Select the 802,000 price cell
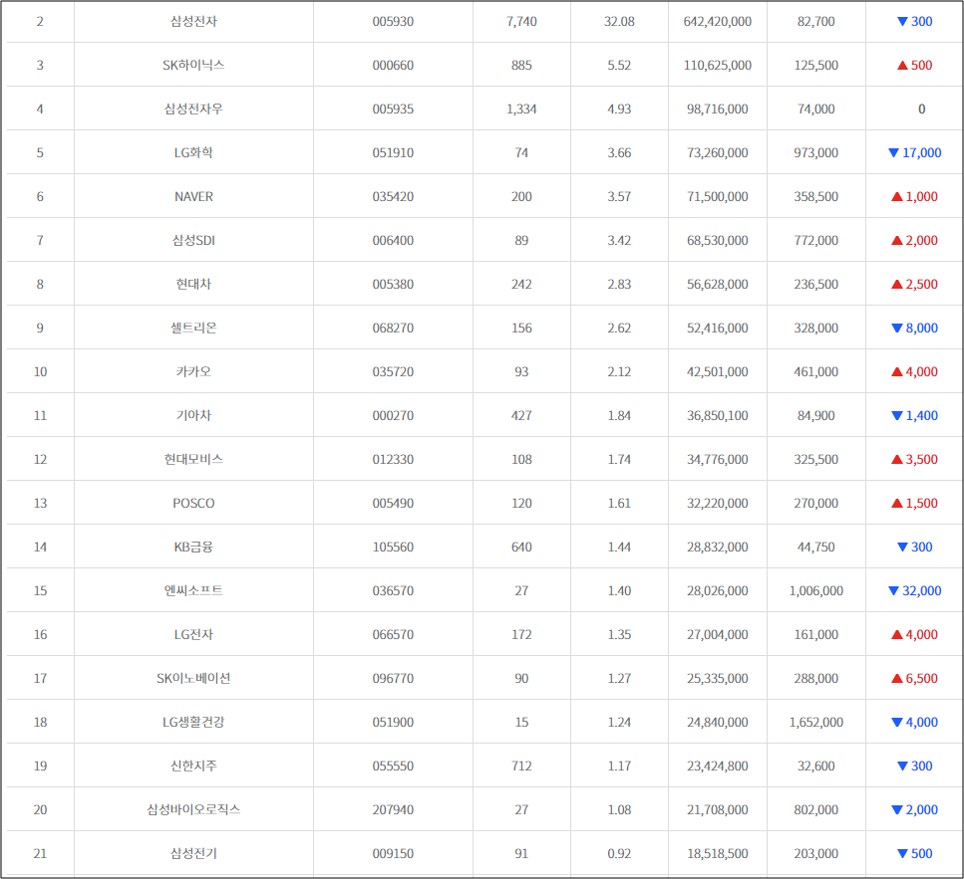Viewport: 964px width, 879px height. coord(816,809)
